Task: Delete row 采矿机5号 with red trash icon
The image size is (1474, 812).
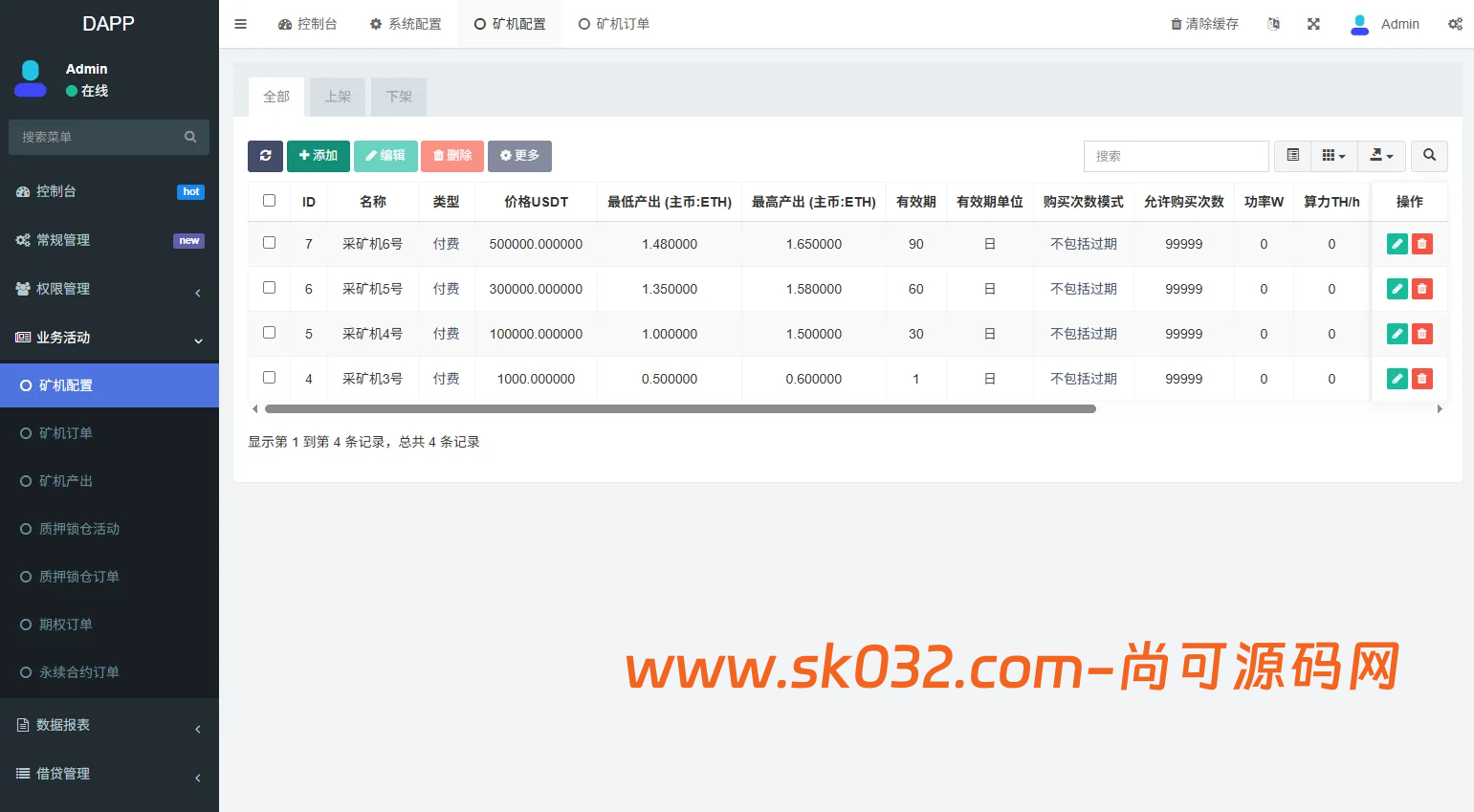Action: (x=1422, y=289)
